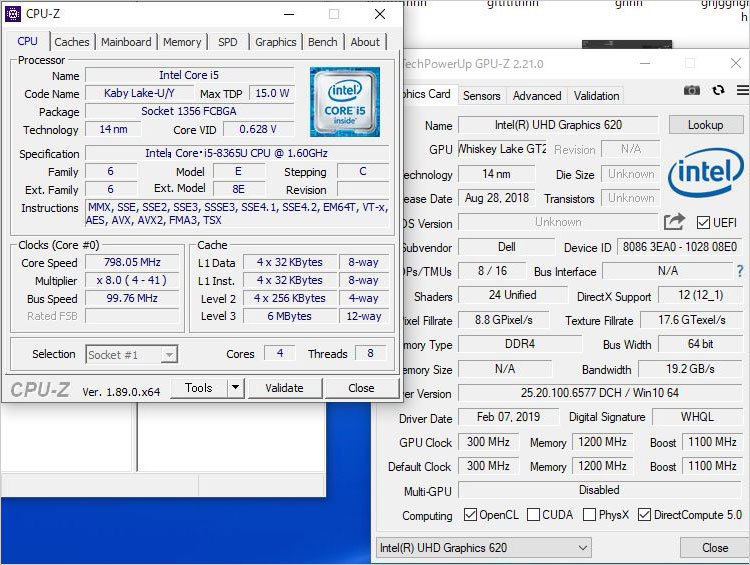Click the GPU field Whiskey Lake GT2
Viewport: 750px width, 565px height.
pos(502,149)
